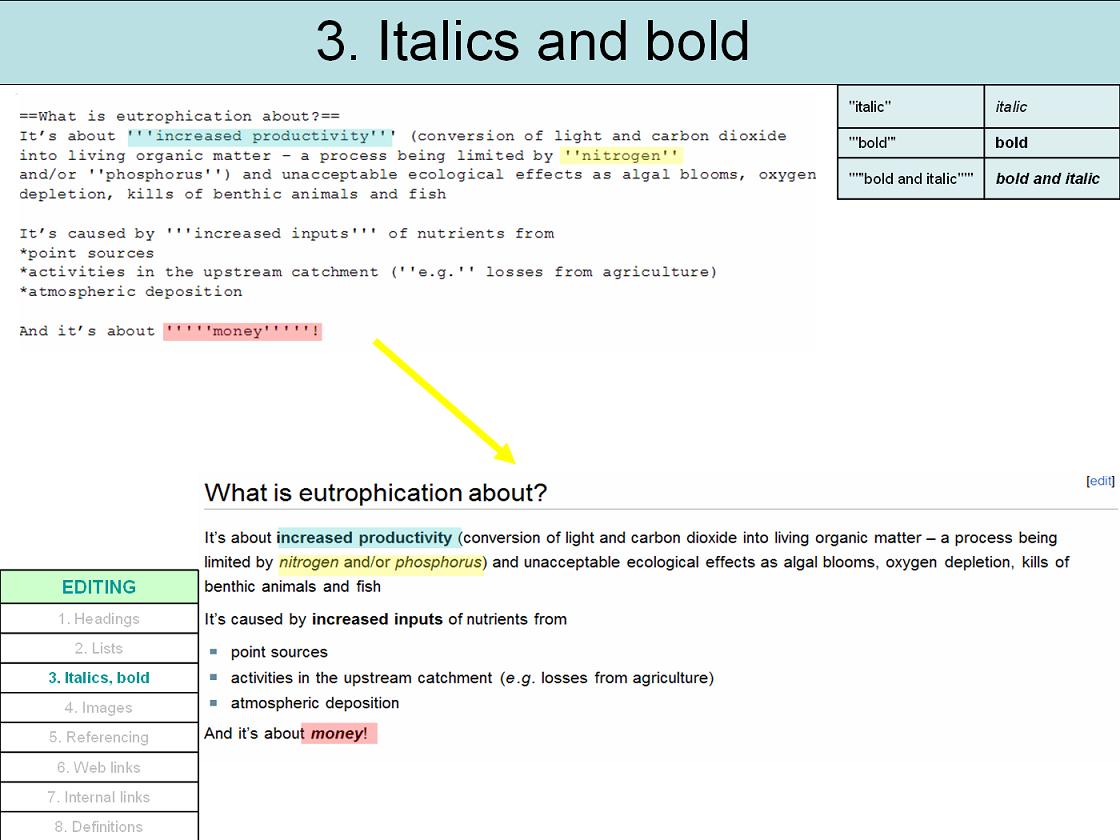This screenshot has height=840, width=1120.
Task: Click the EDITING menu header
Action: coord(99,587)
